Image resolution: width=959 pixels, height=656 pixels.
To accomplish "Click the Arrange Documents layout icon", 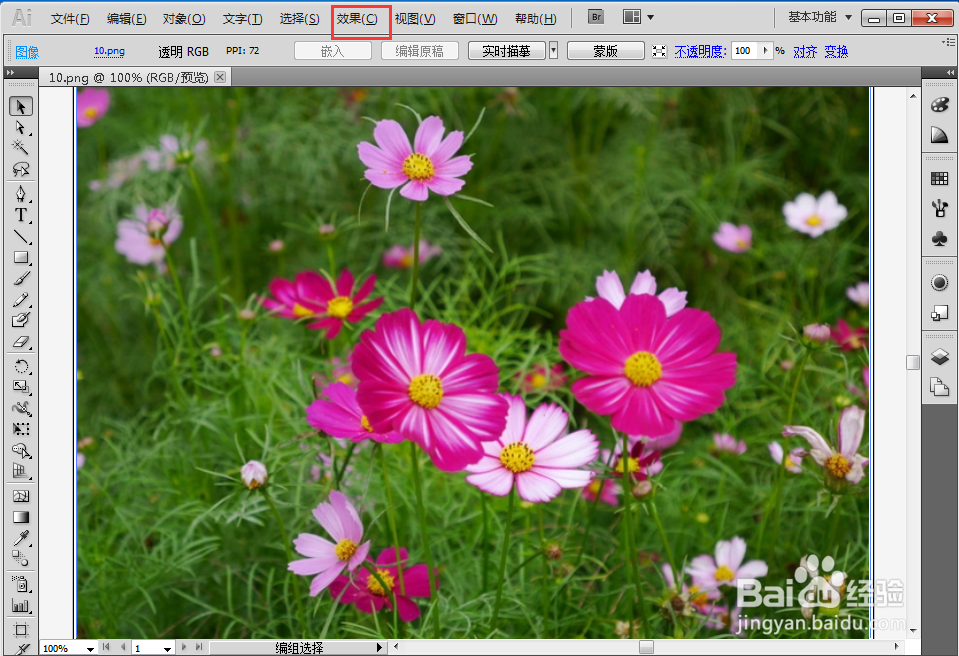I will coord(632,17).
